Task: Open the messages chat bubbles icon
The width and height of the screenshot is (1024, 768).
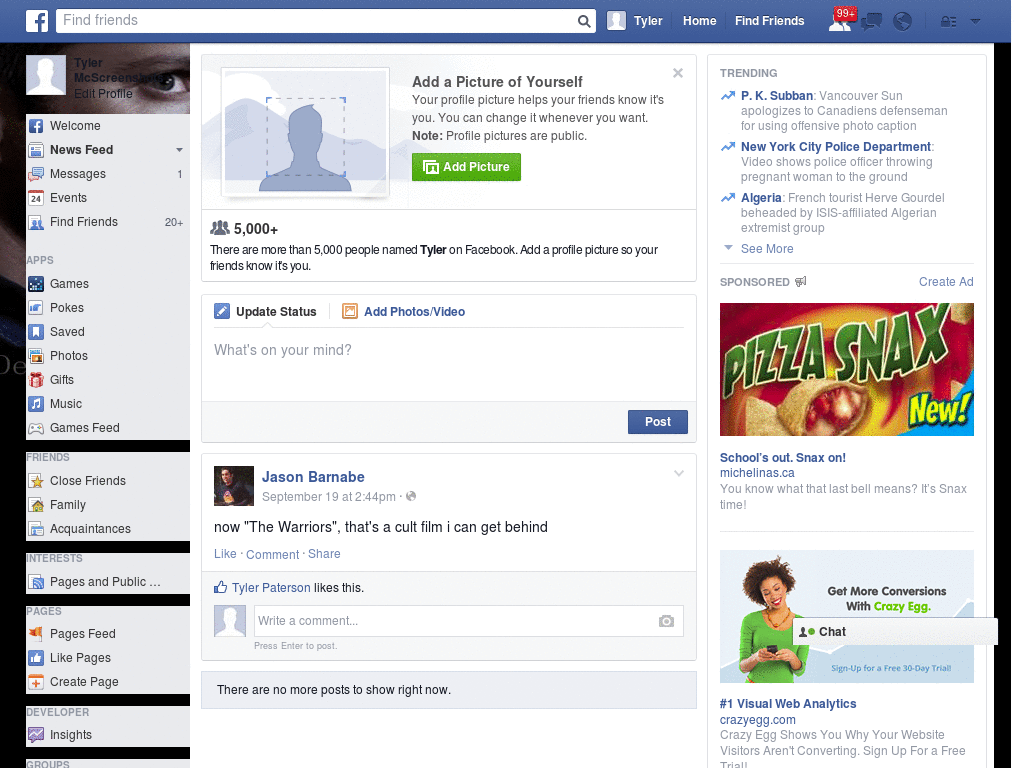Action: point(871,22)
